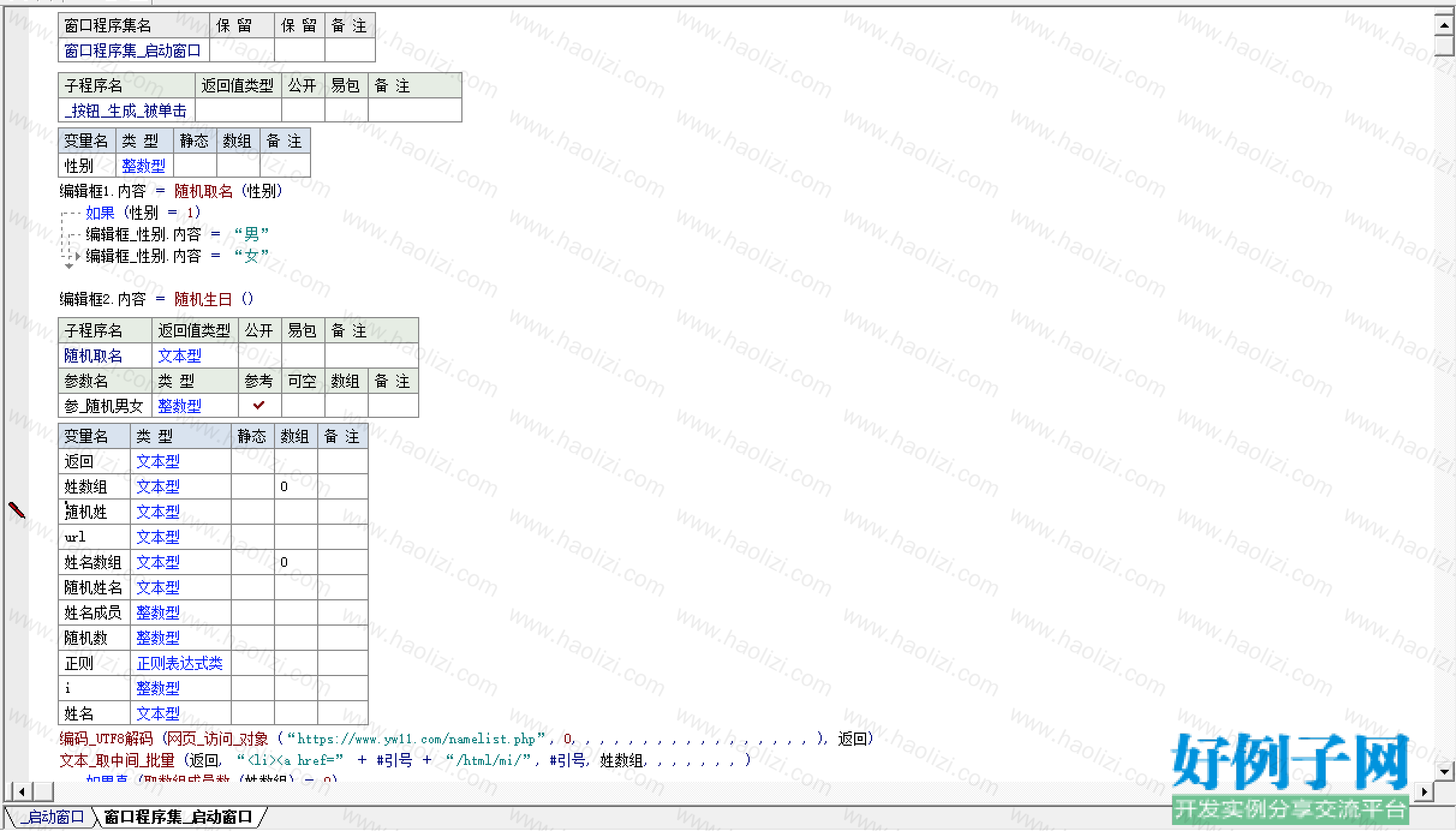Click variable name 随机姓名
The image size is (1456, 831).
click(93, 587)
